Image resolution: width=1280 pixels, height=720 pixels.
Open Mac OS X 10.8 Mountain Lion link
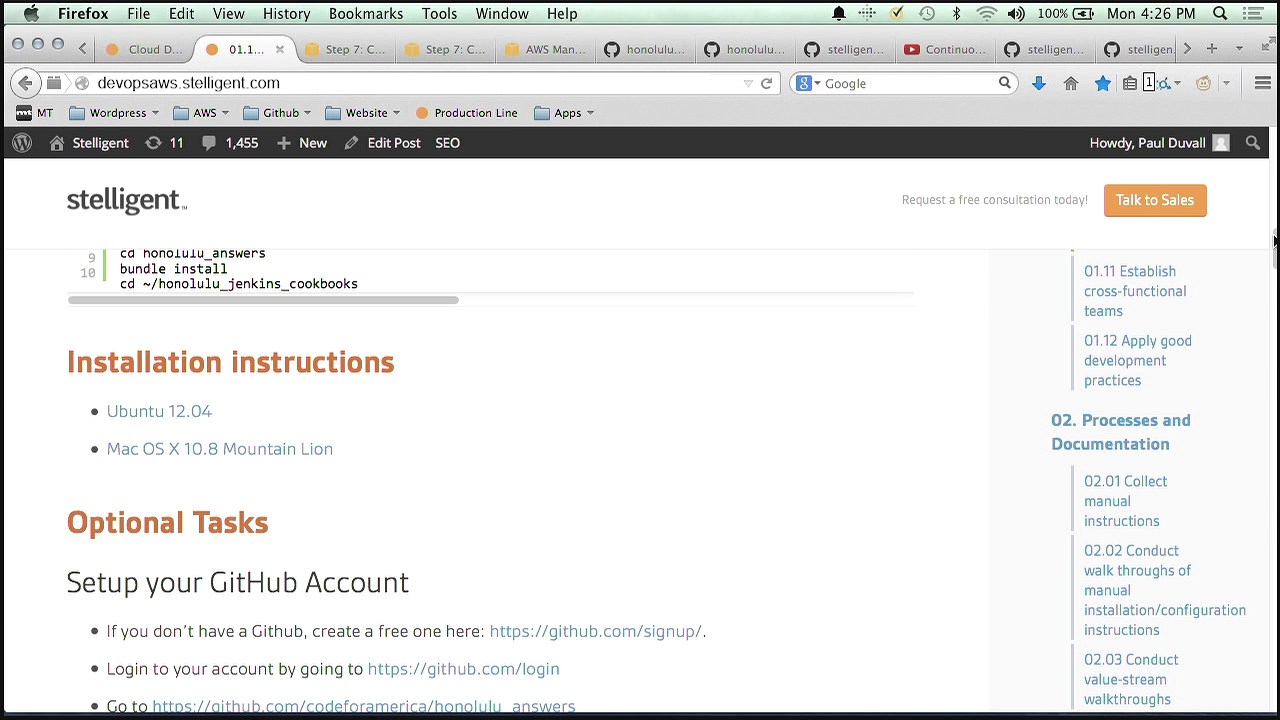(x=220, y=449)
